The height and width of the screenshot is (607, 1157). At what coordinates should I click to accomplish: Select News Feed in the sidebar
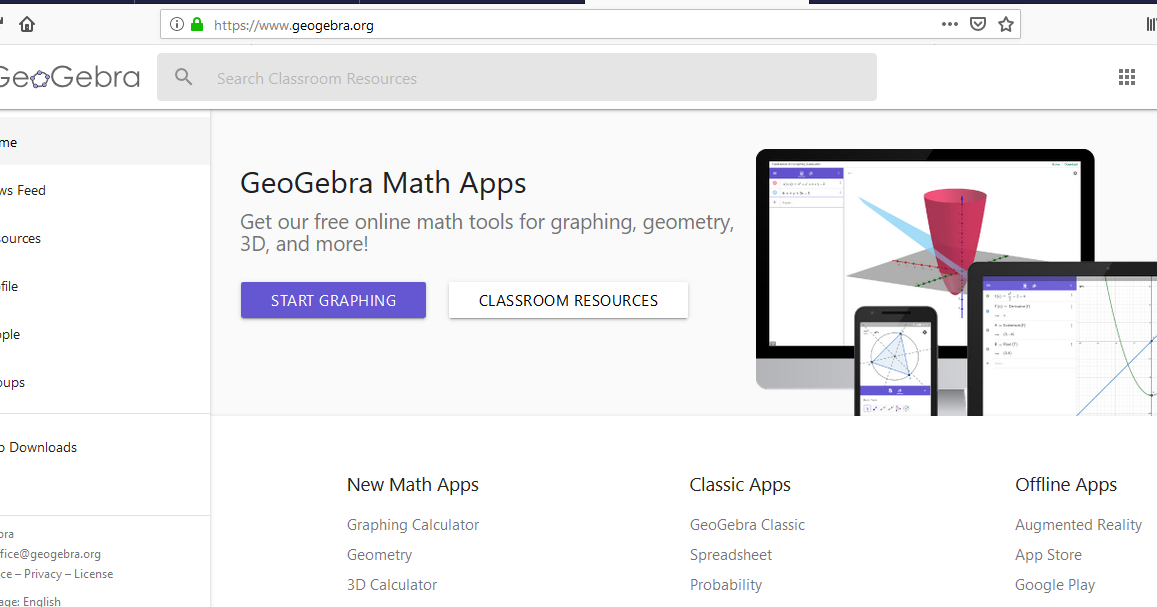pyautogui.click(x=20, y=190)
